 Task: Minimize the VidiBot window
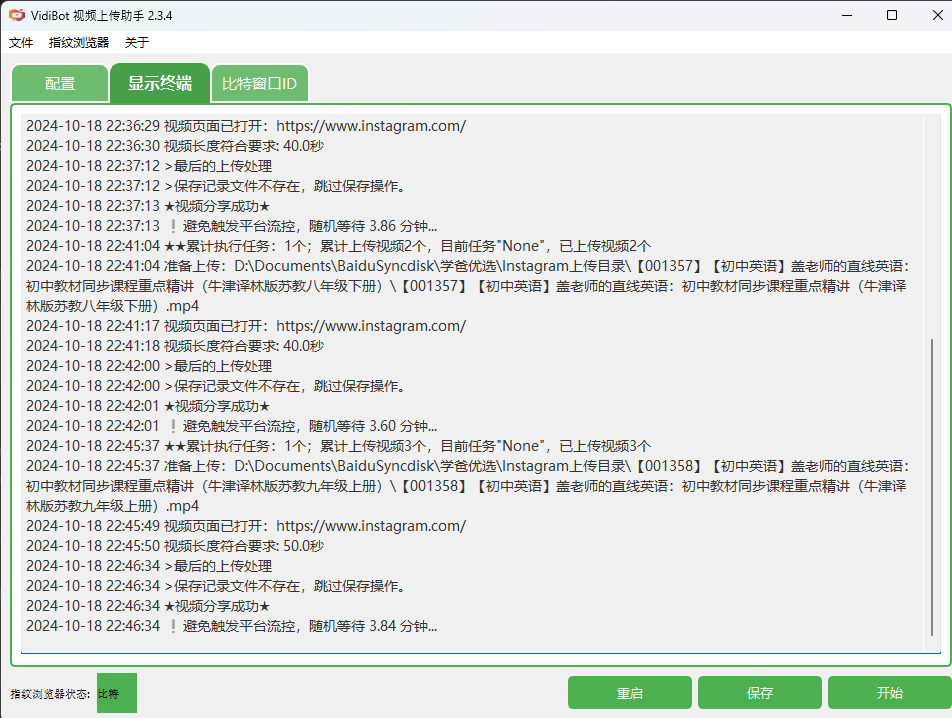(847, 15)
